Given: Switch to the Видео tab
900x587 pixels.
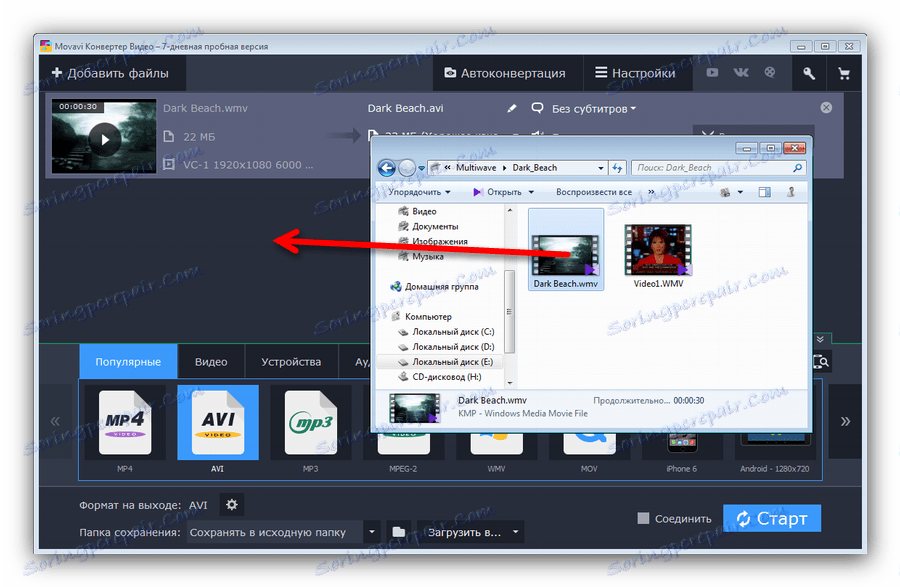Looking at the screenshot, I should pyautogui.click(x=211, y=362).
